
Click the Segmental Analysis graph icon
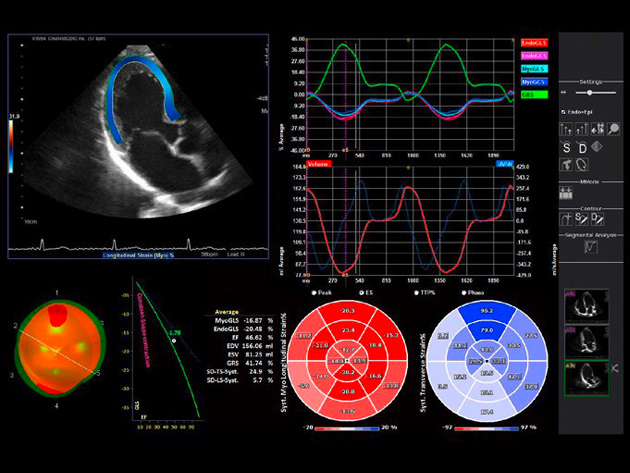coord(590,246)
